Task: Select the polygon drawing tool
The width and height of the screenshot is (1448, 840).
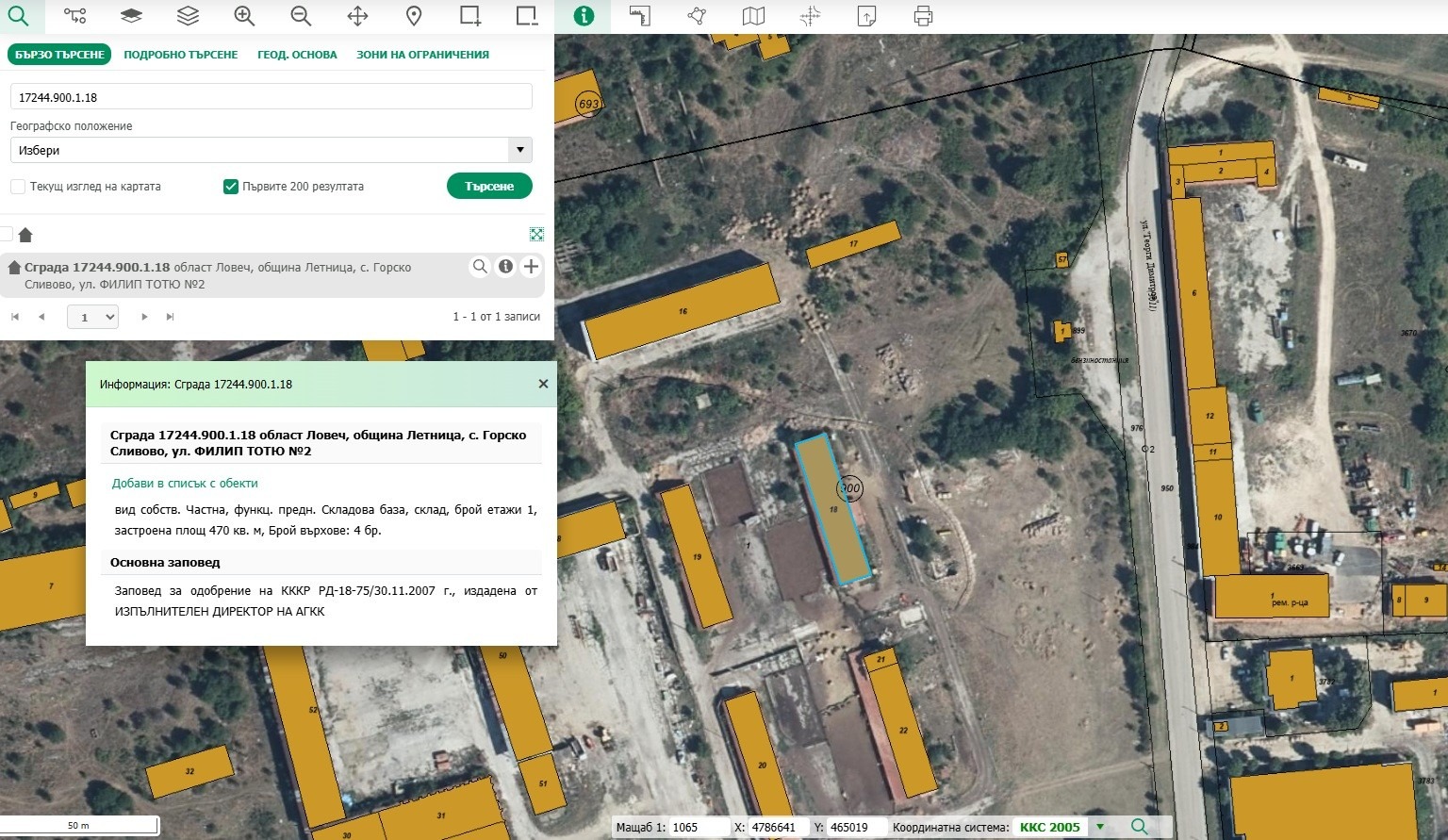Action: [x=697, y=16]
